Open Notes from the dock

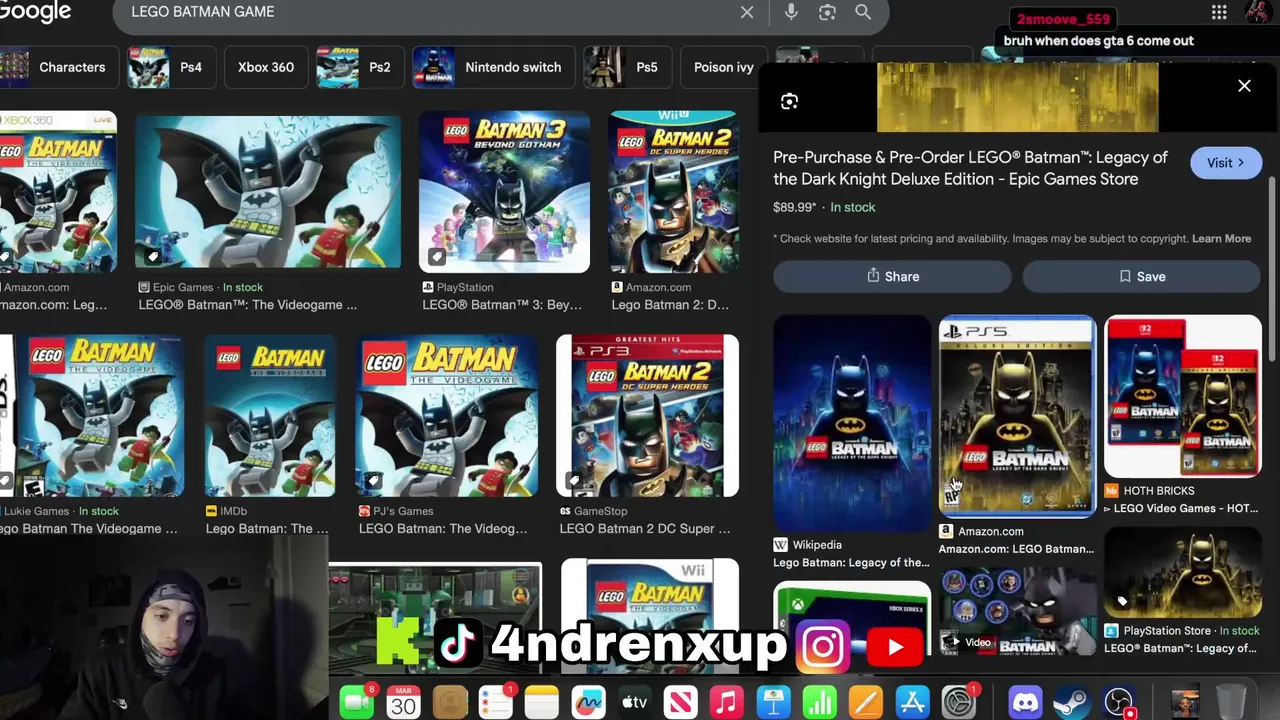542,702
